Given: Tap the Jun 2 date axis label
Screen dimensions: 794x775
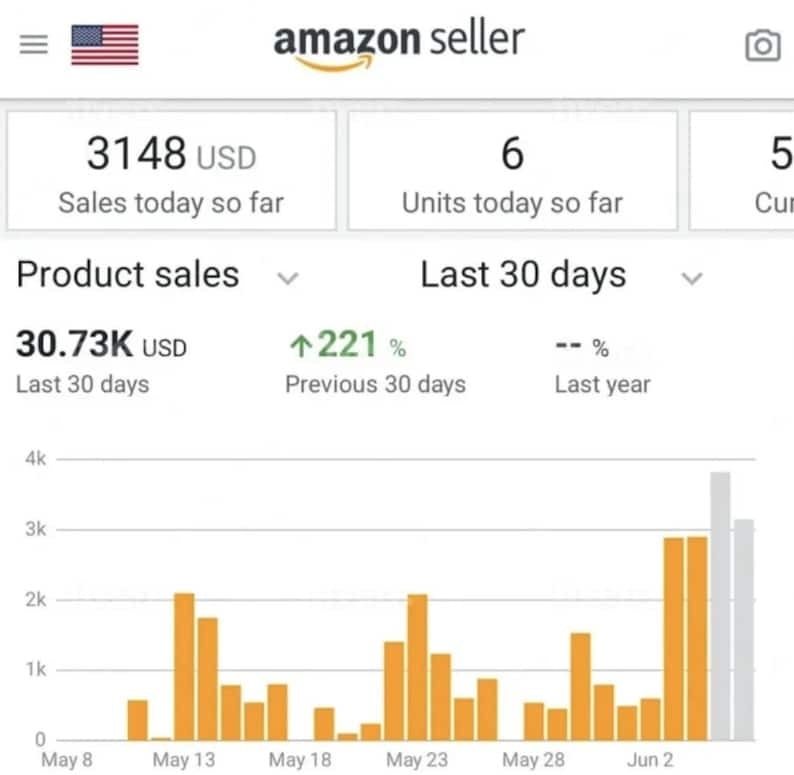Looking at the screenshot, I should (x=650, y=760).
